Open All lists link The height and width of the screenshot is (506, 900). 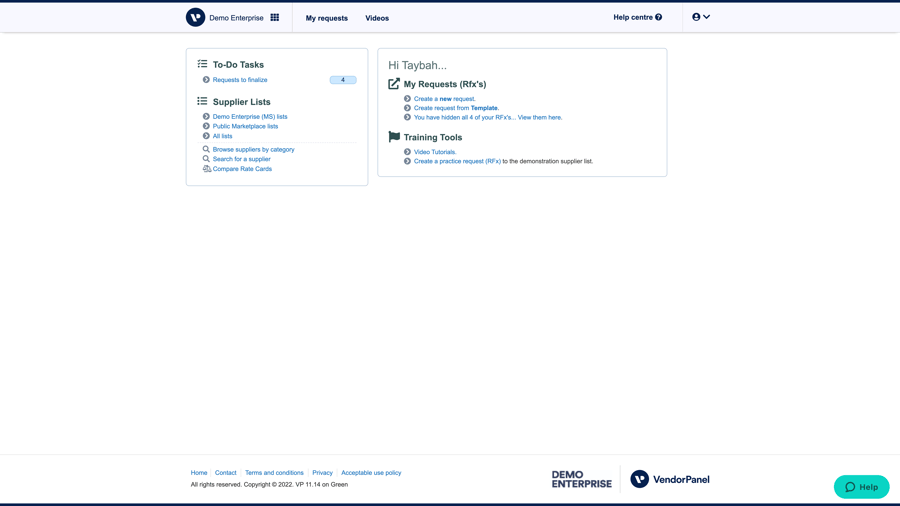[222, 136]
